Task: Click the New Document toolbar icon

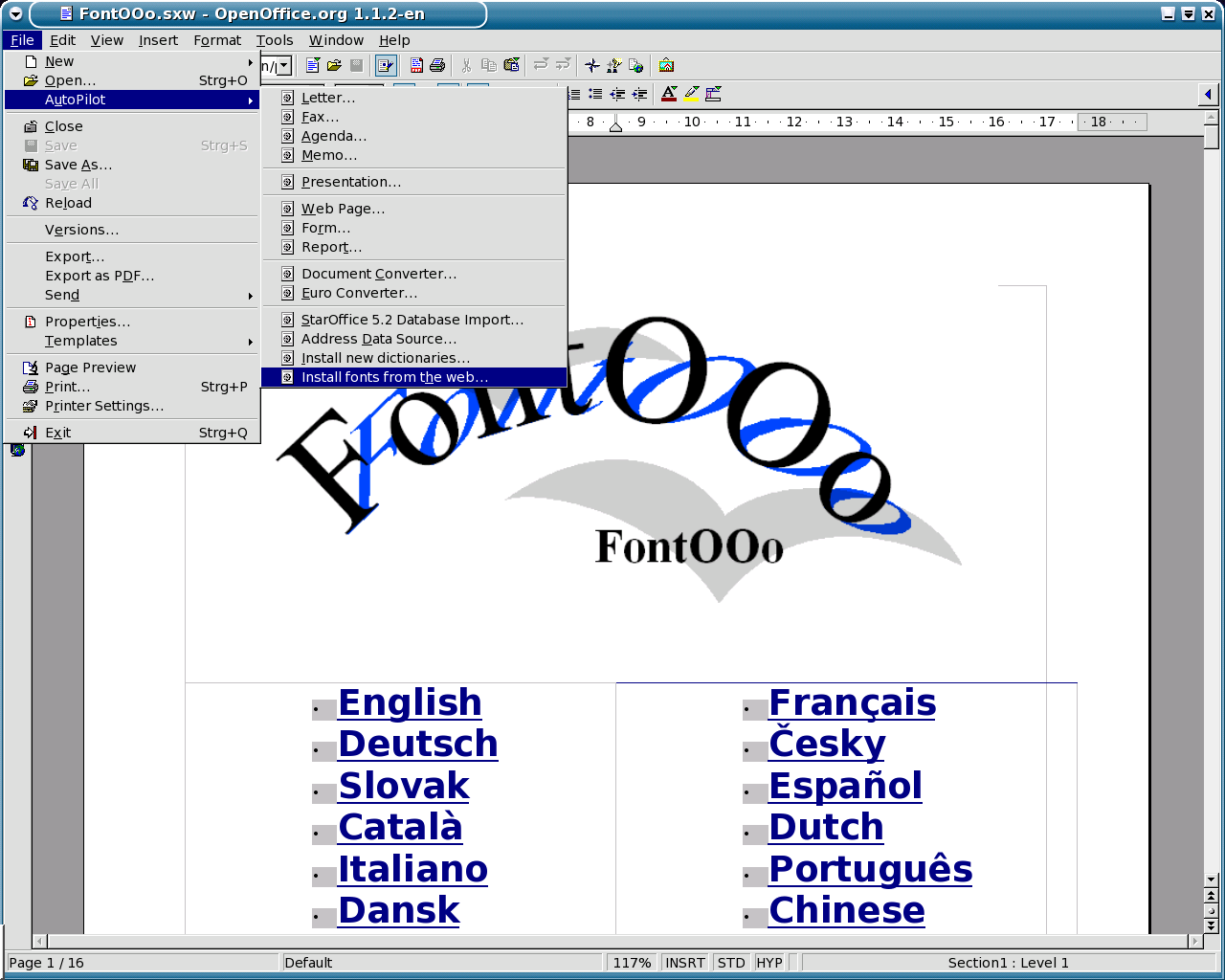Action: [312, 65]
